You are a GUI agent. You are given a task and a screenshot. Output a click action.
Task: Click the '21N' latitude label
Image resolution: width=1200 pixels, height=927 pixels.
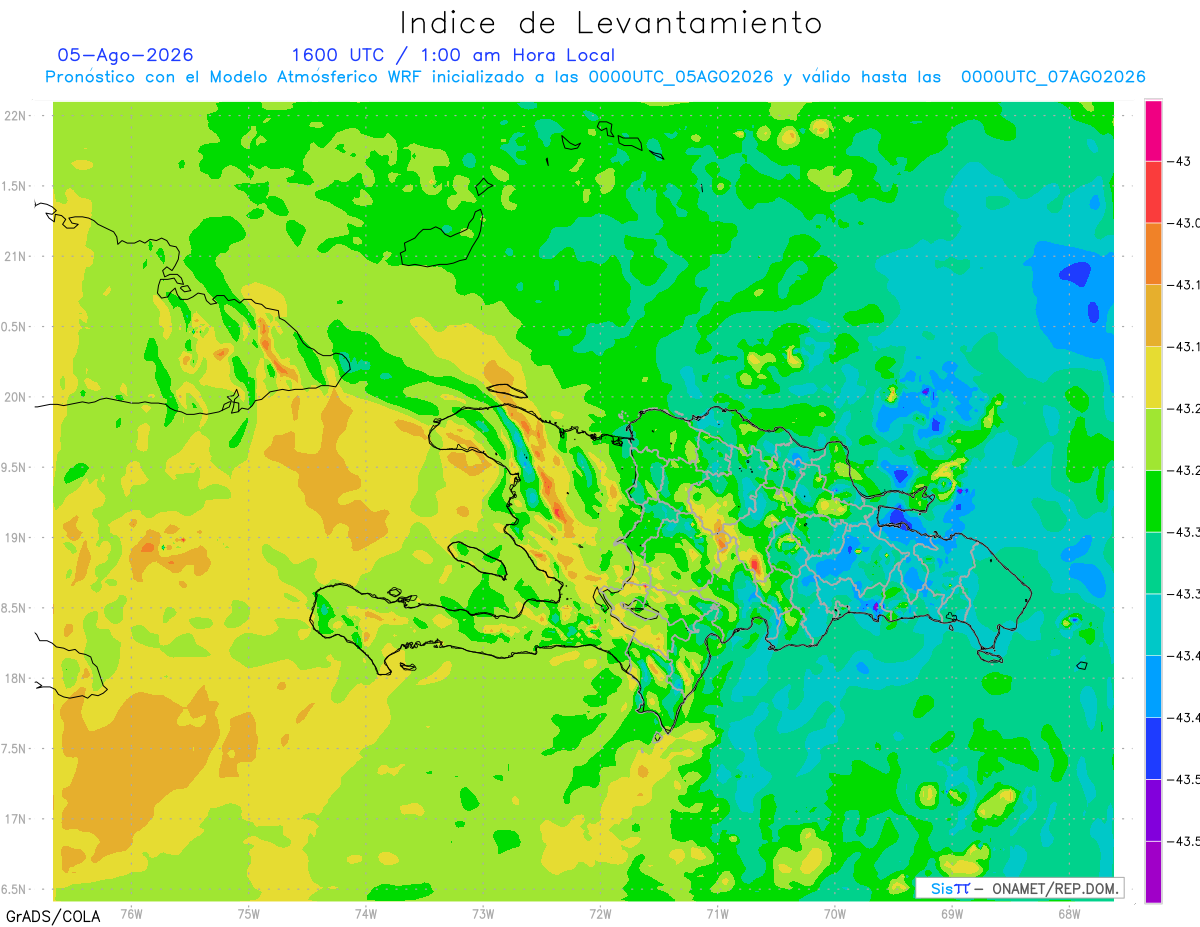tap(16, 256)
